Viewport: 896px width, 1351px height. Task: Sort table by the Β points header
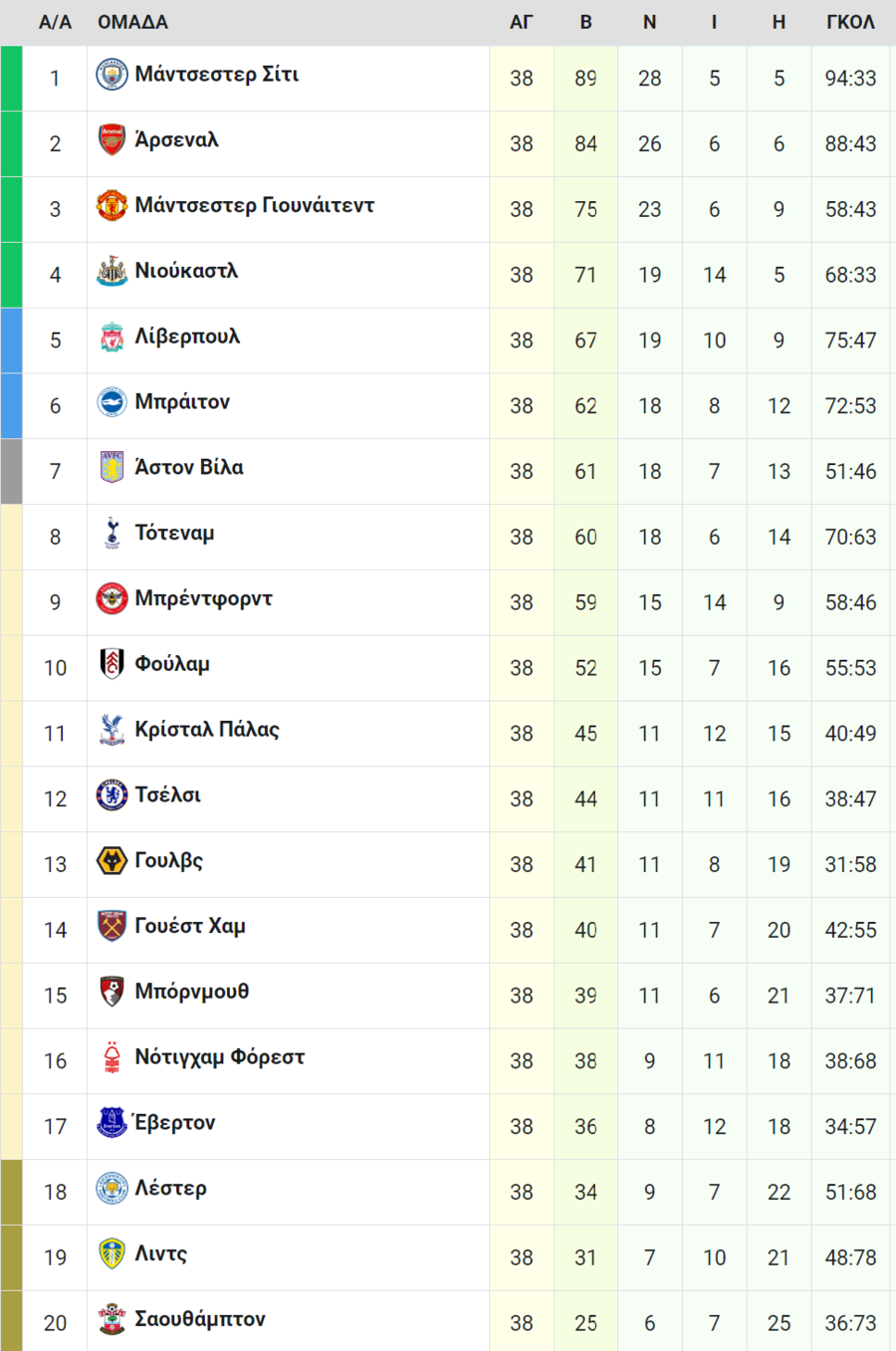coord(585,22)
